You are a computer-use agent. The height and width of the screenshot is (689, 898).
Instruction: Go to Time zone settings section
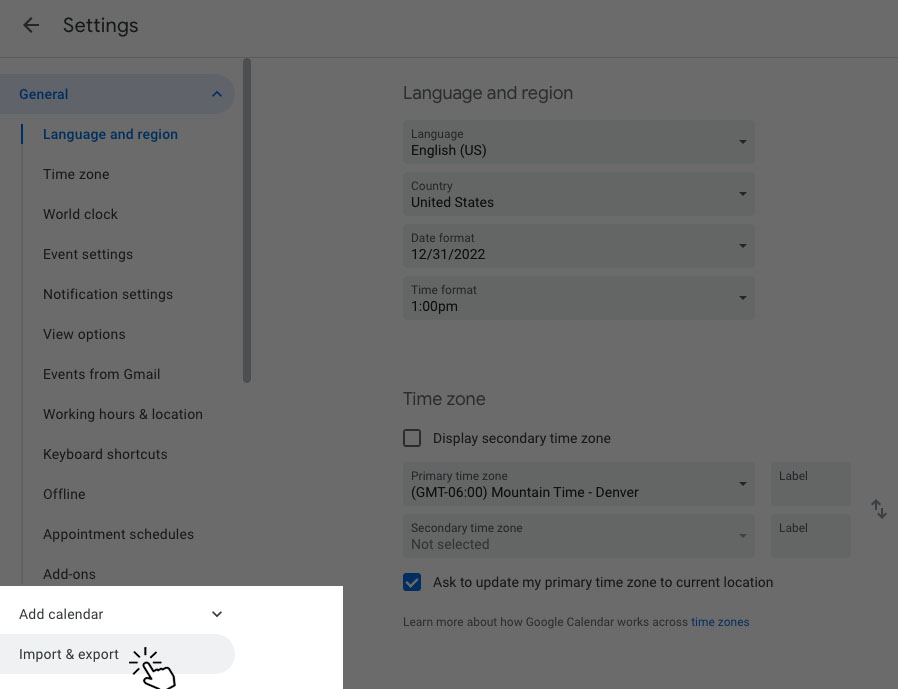tap(76, 174)
